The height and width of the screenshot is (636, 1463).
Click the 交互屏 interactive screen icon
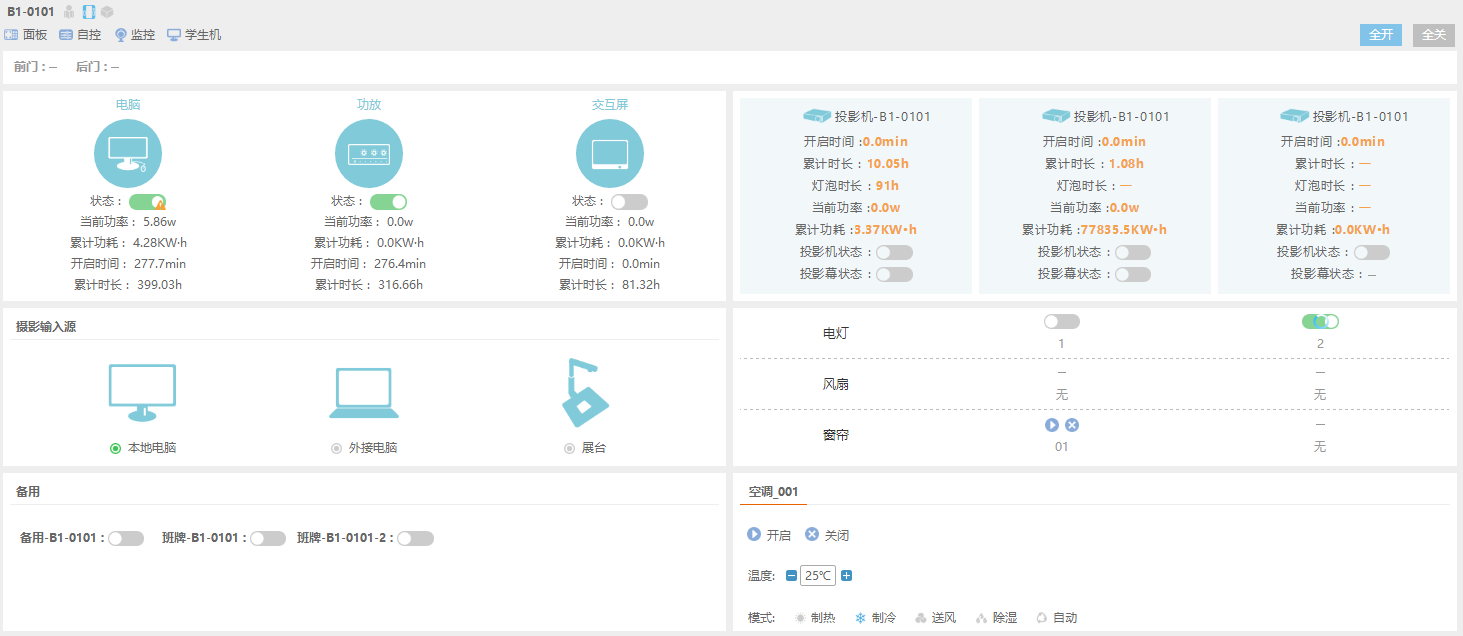[610, 153]
